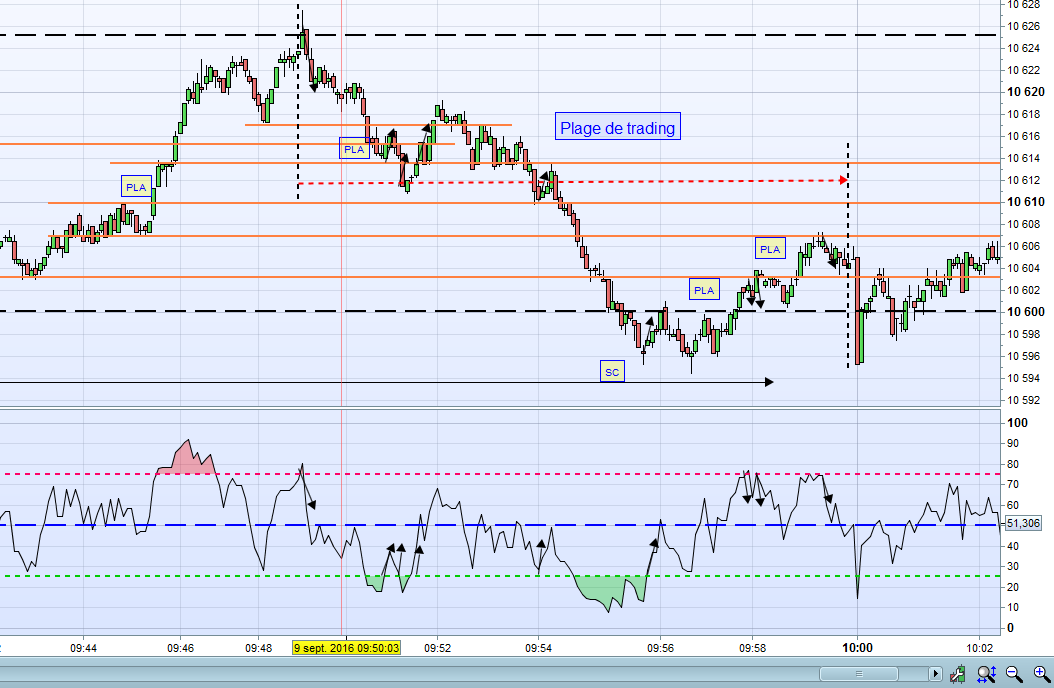Click the '10 600' bold price axis label
The image size is (1054, 688).
[x=1026, y=312]
